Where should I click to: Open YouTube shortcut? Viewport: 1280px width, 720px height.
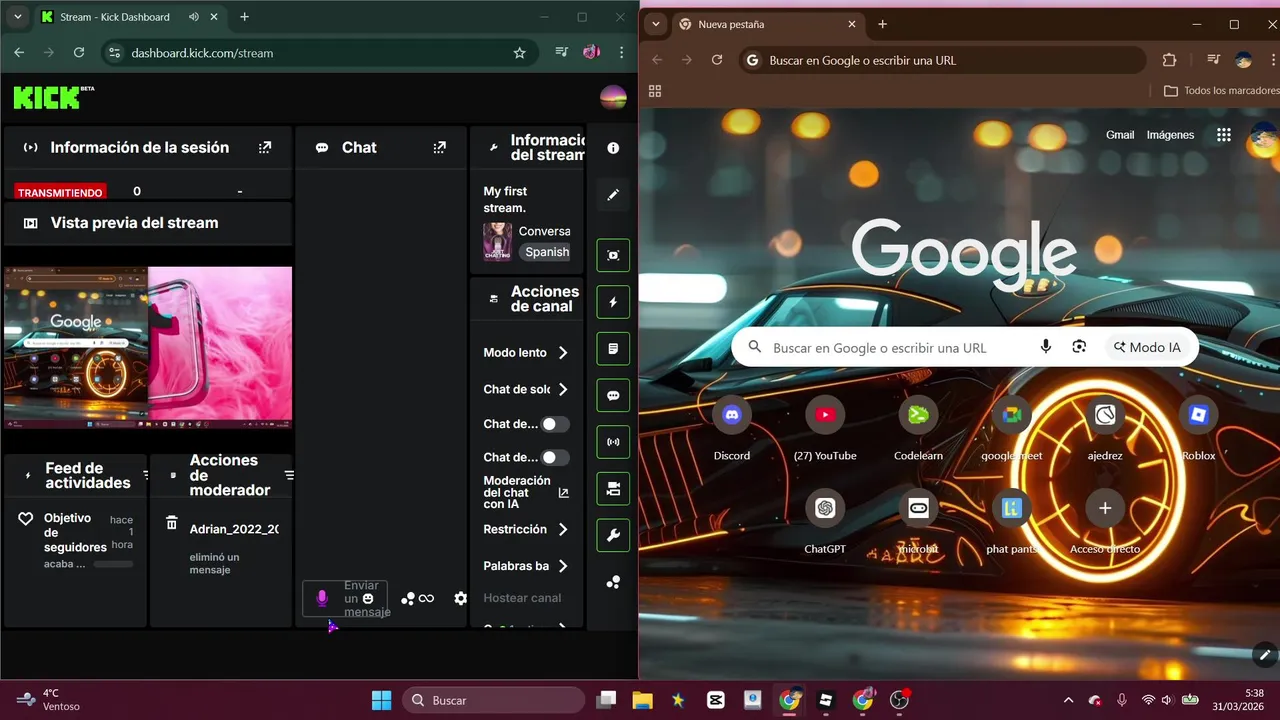point(825,429)
